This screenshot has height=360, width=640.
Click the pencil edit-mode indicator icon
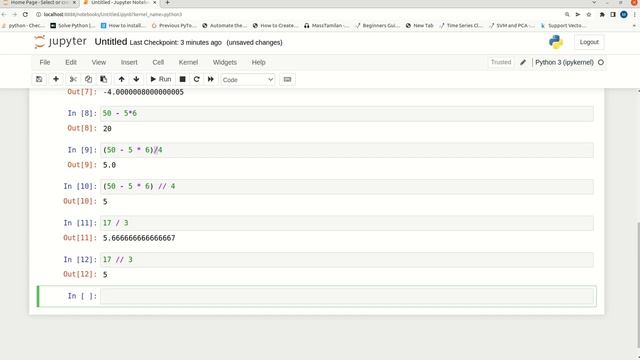click(523, 62)
